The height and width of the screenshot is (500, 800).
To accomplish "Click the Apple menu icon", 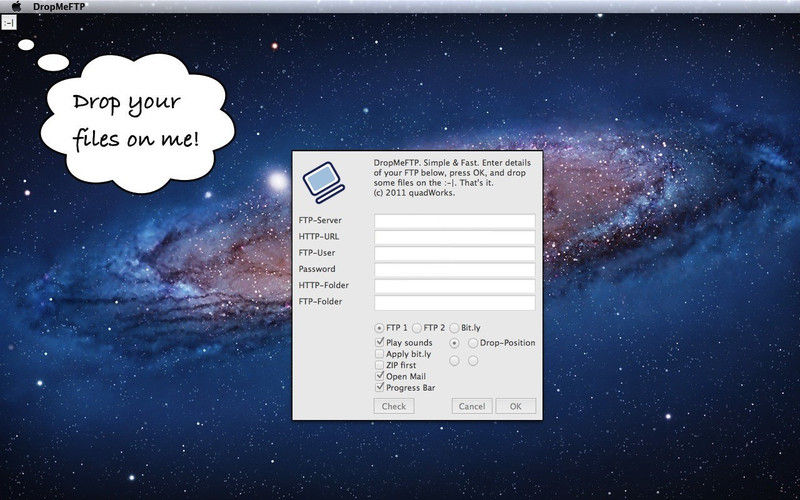I will pos(16,6).
